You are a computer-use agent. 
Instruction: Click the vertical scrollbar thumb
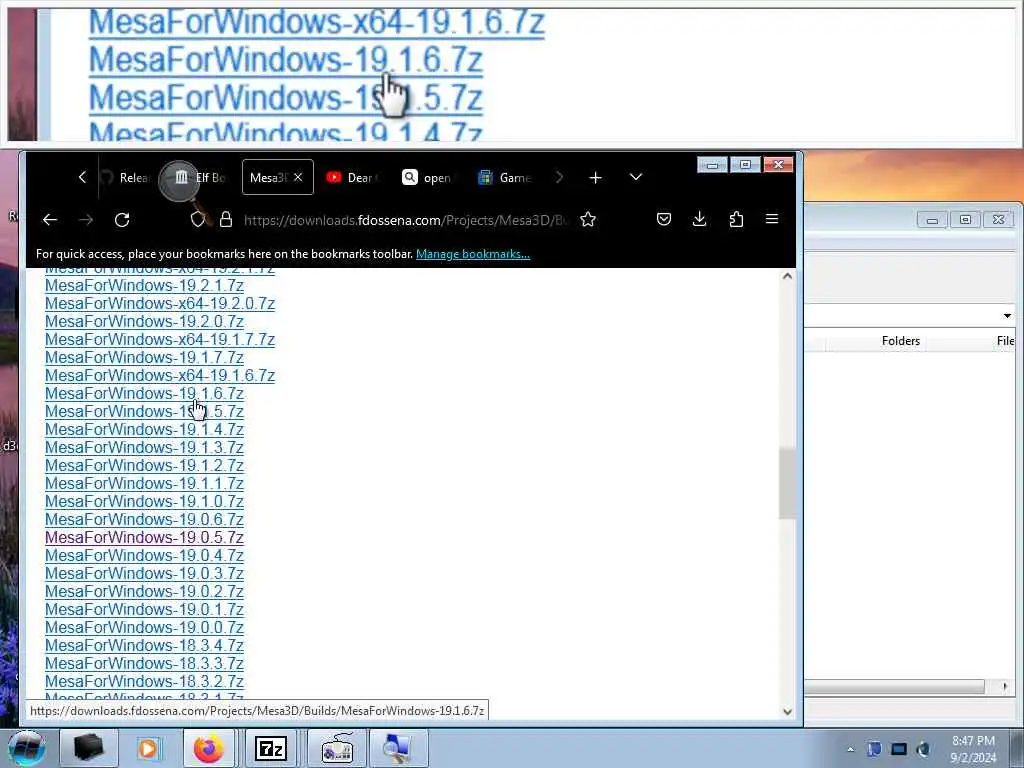pos(788,483)
